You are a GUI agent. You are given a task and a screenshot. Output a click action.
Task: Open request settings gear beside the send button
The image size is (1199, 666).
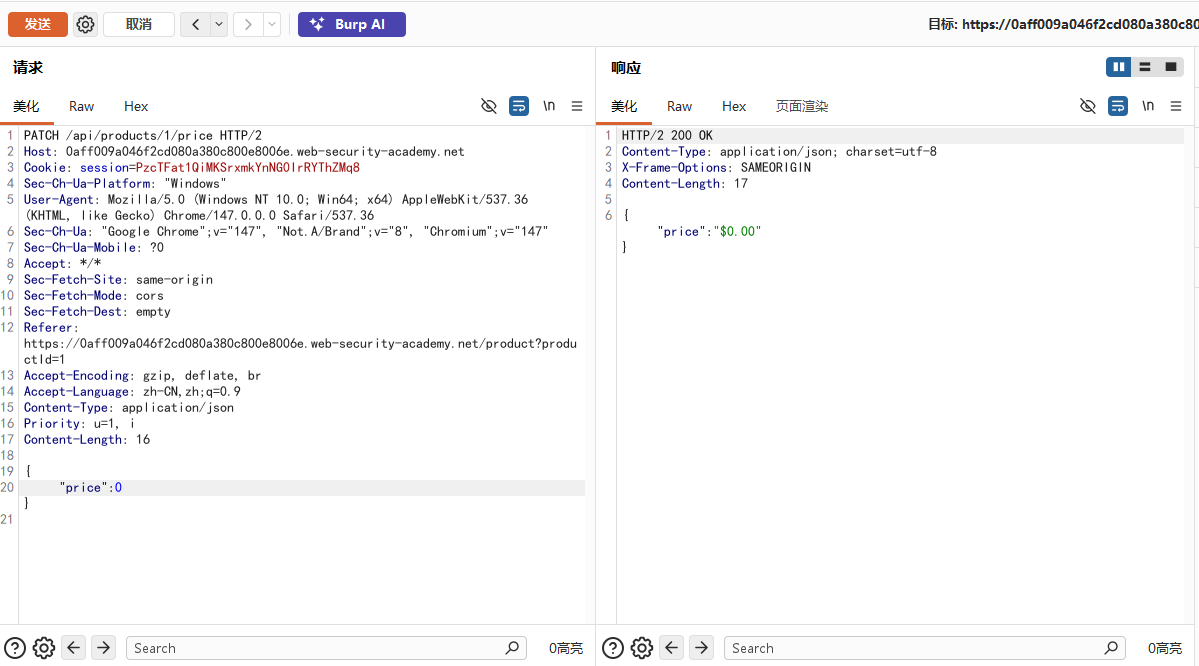(x=85, y=24)
